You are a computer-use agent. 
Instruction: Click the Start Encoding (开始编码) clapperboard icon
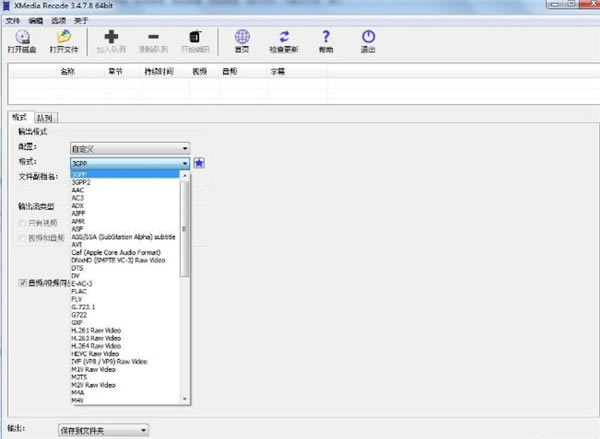[195, 37]
